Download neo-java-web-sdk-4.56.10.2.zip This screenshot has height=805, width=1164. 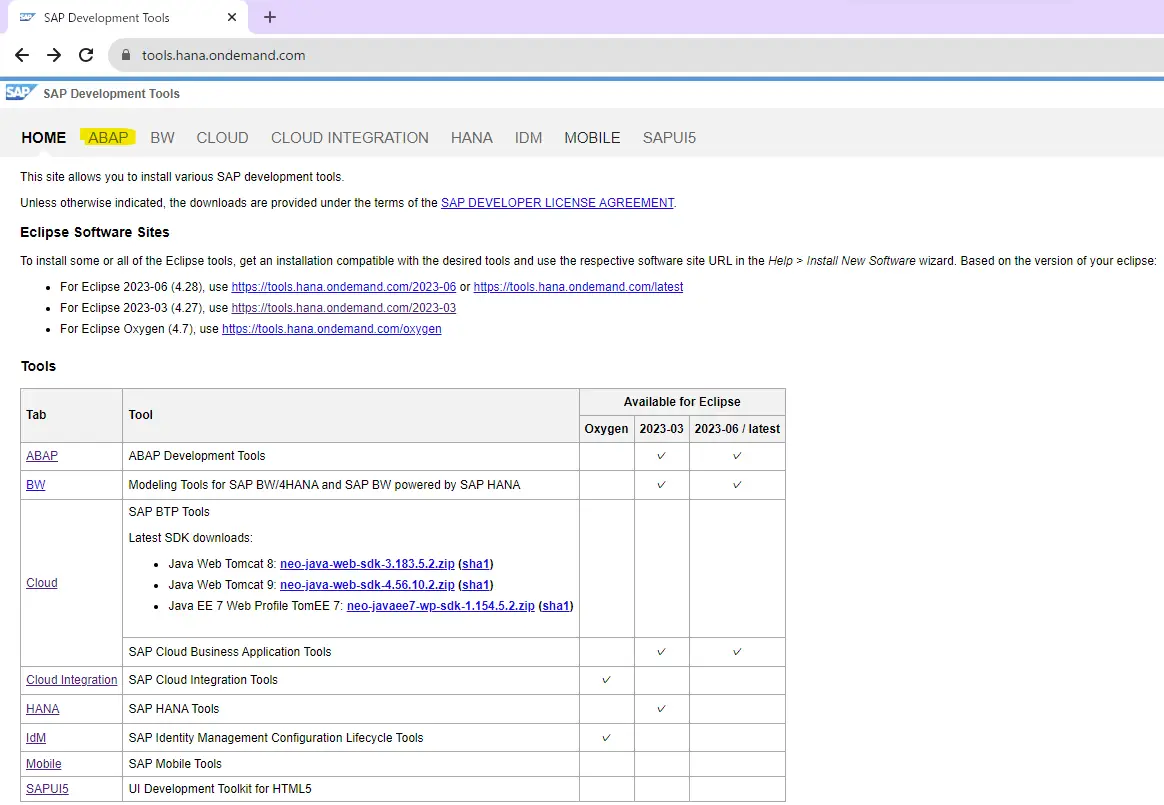(367, 584)
